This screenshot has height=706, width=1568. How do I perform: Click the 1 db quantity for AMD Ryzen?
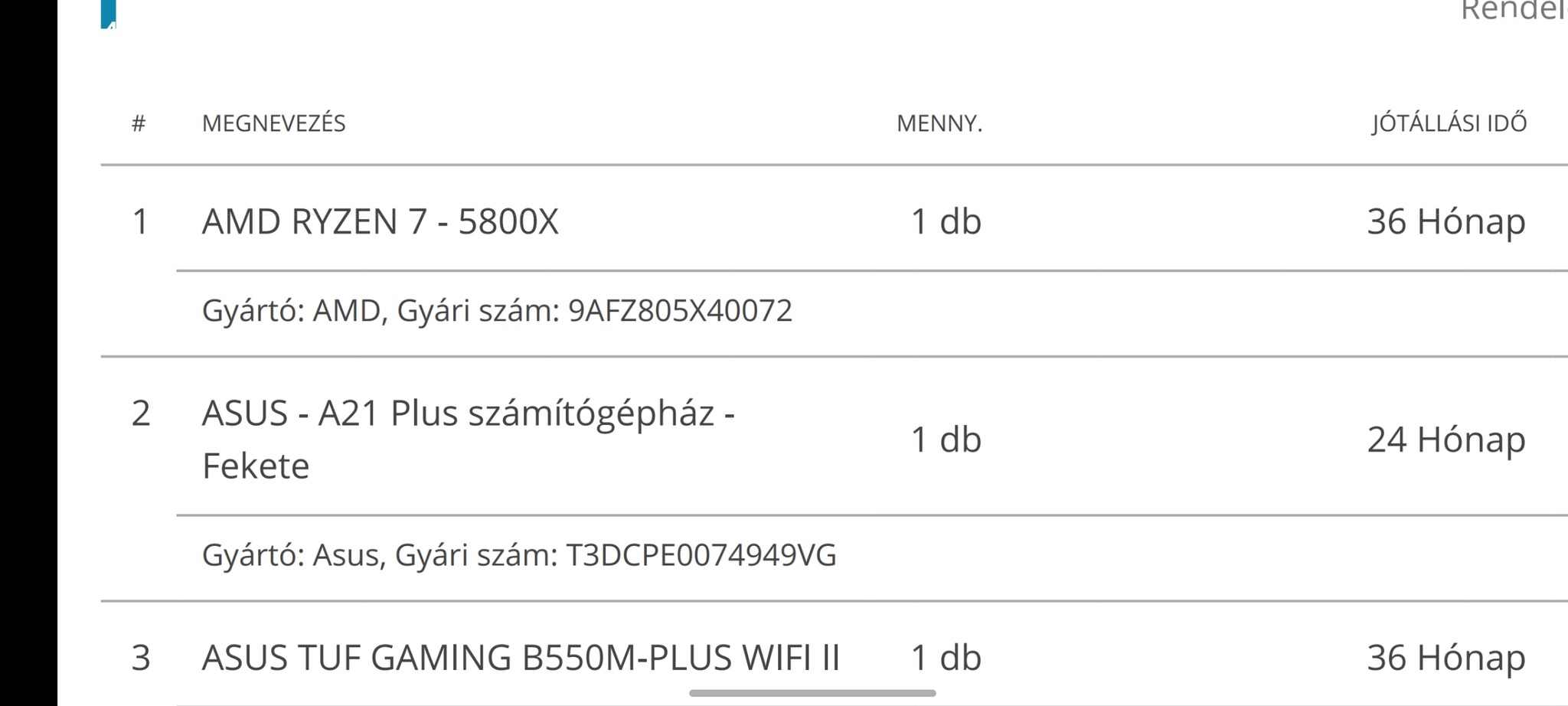946,222
